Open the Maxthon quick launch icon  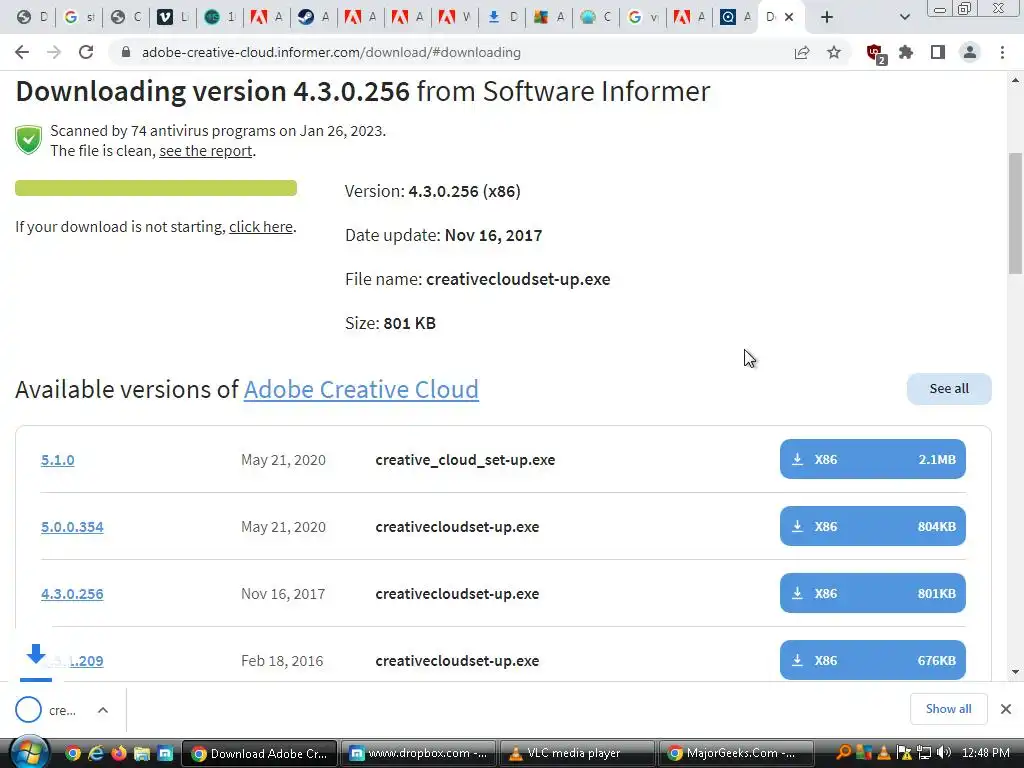(x=165, y=754)
